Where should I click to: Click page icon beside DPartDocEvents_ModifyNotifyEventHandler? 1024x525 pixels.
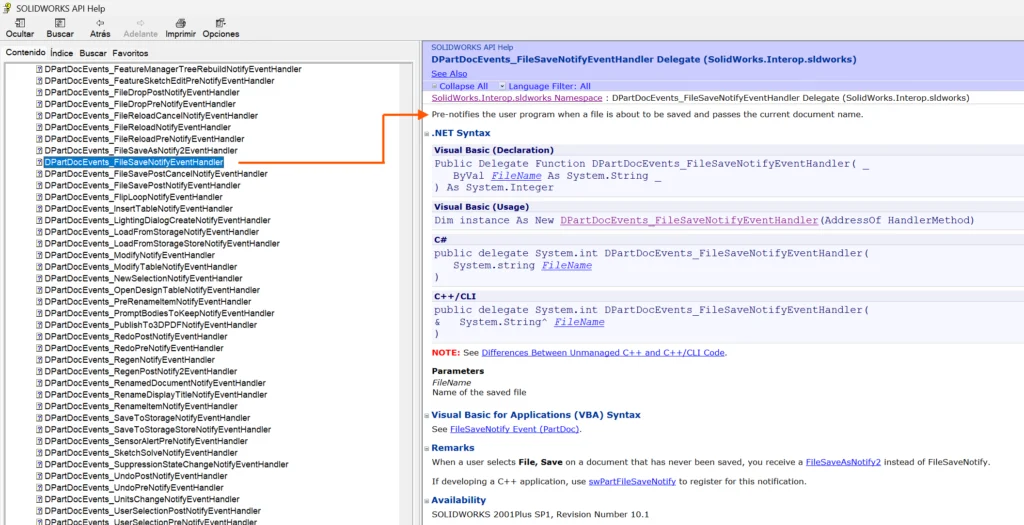click(39, 255)
